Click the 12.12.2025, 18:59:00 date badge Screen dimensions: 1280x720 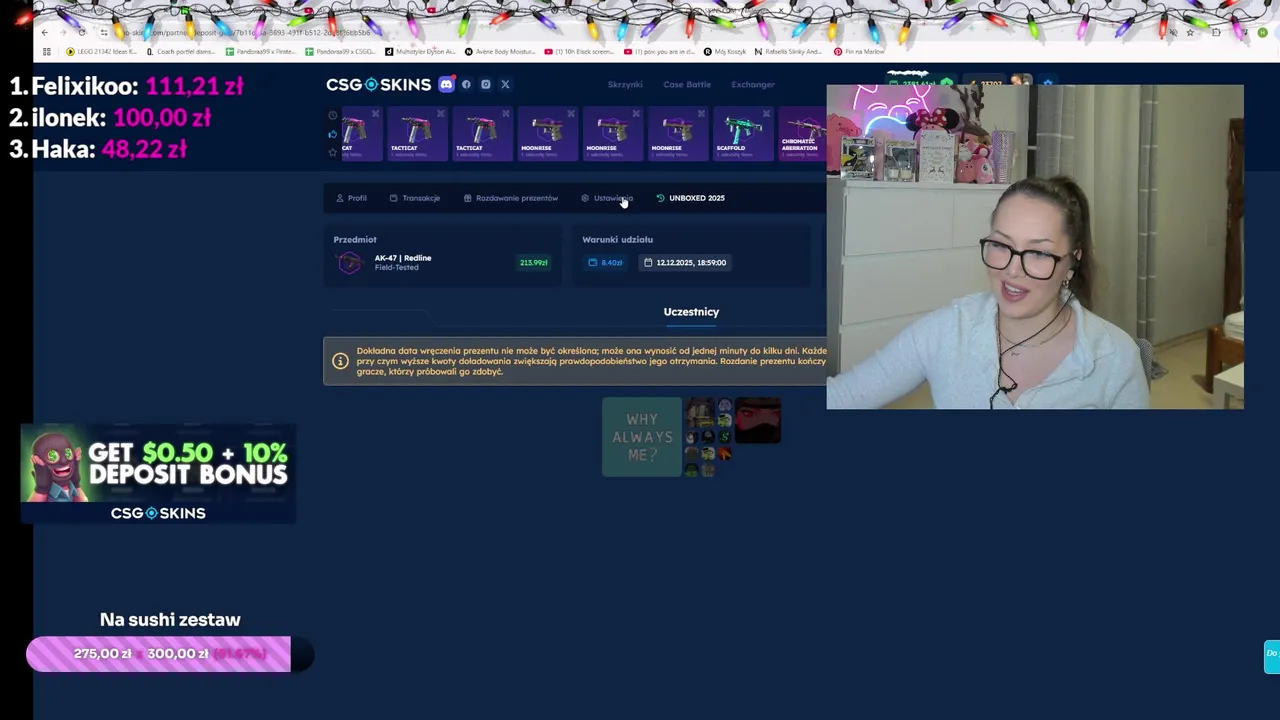(685, 263)
